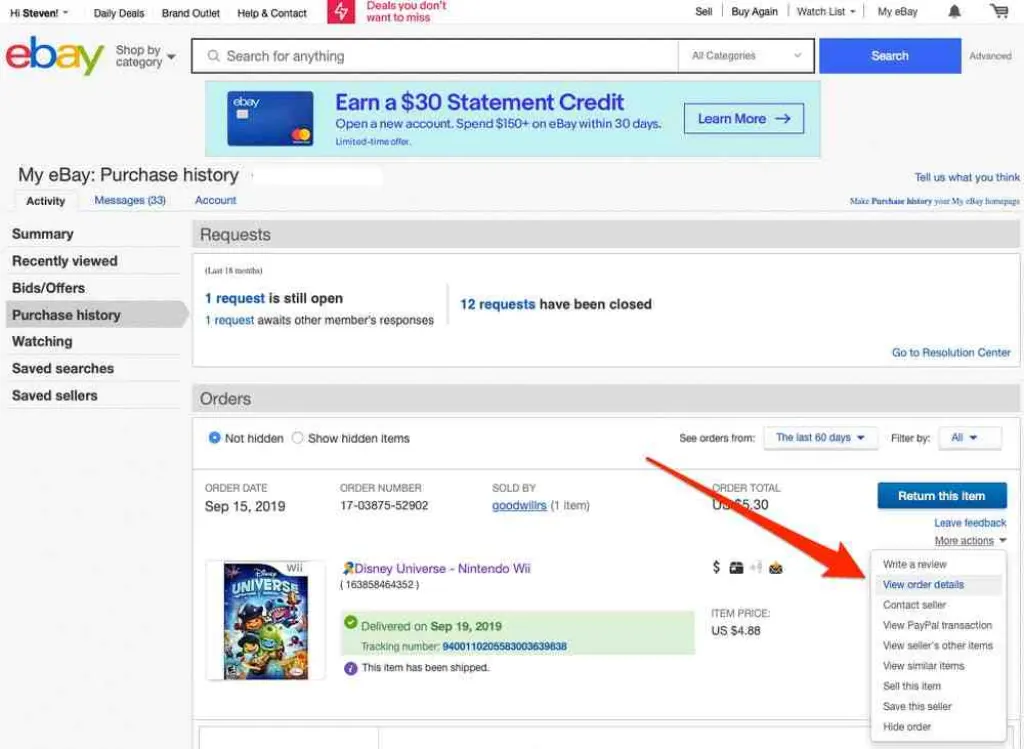
Task: Click the shipped box status icon
Action: [736, 568]
